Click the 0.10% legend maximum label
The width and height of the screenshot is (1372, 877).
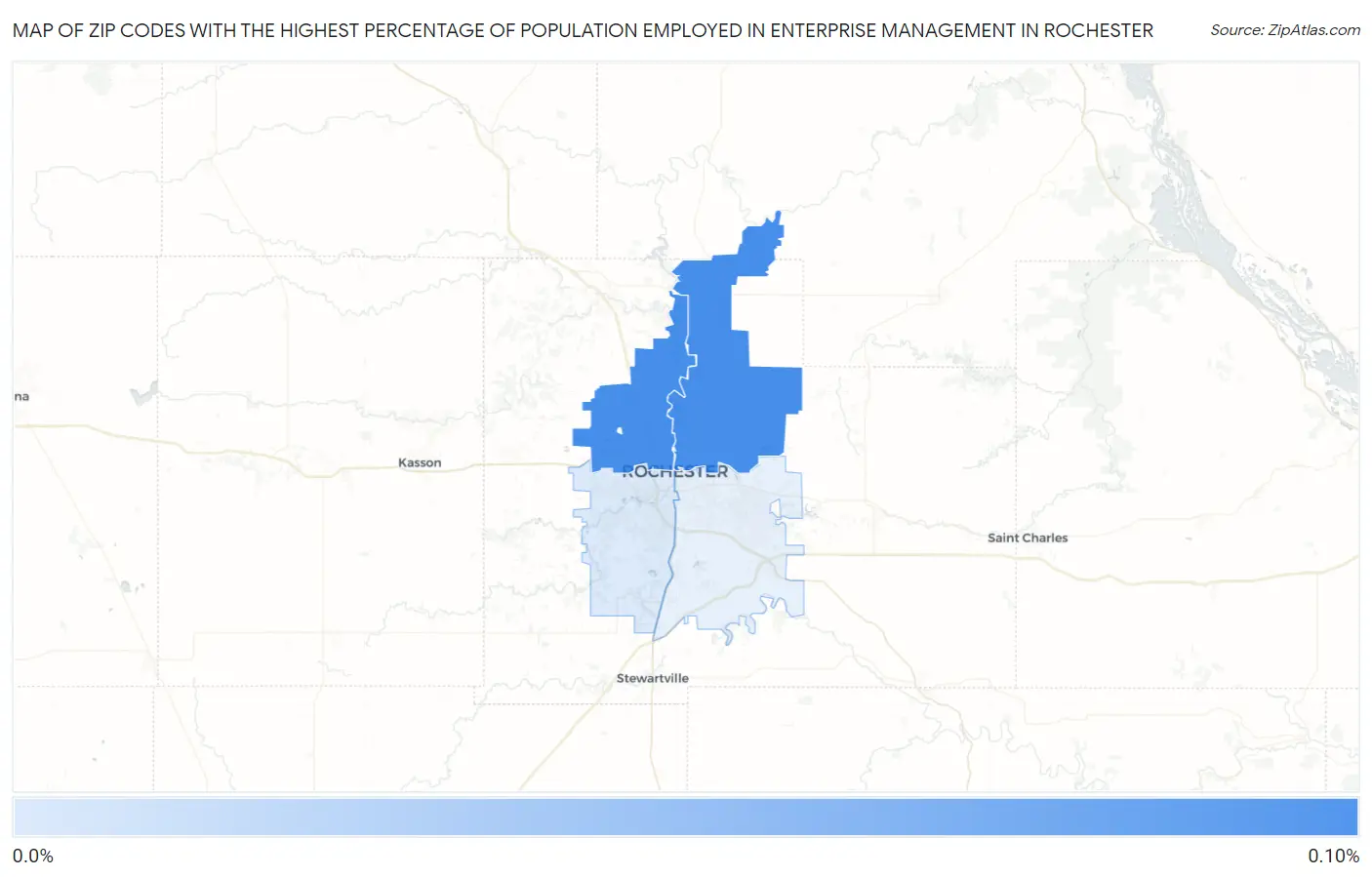click(1333, 856)
